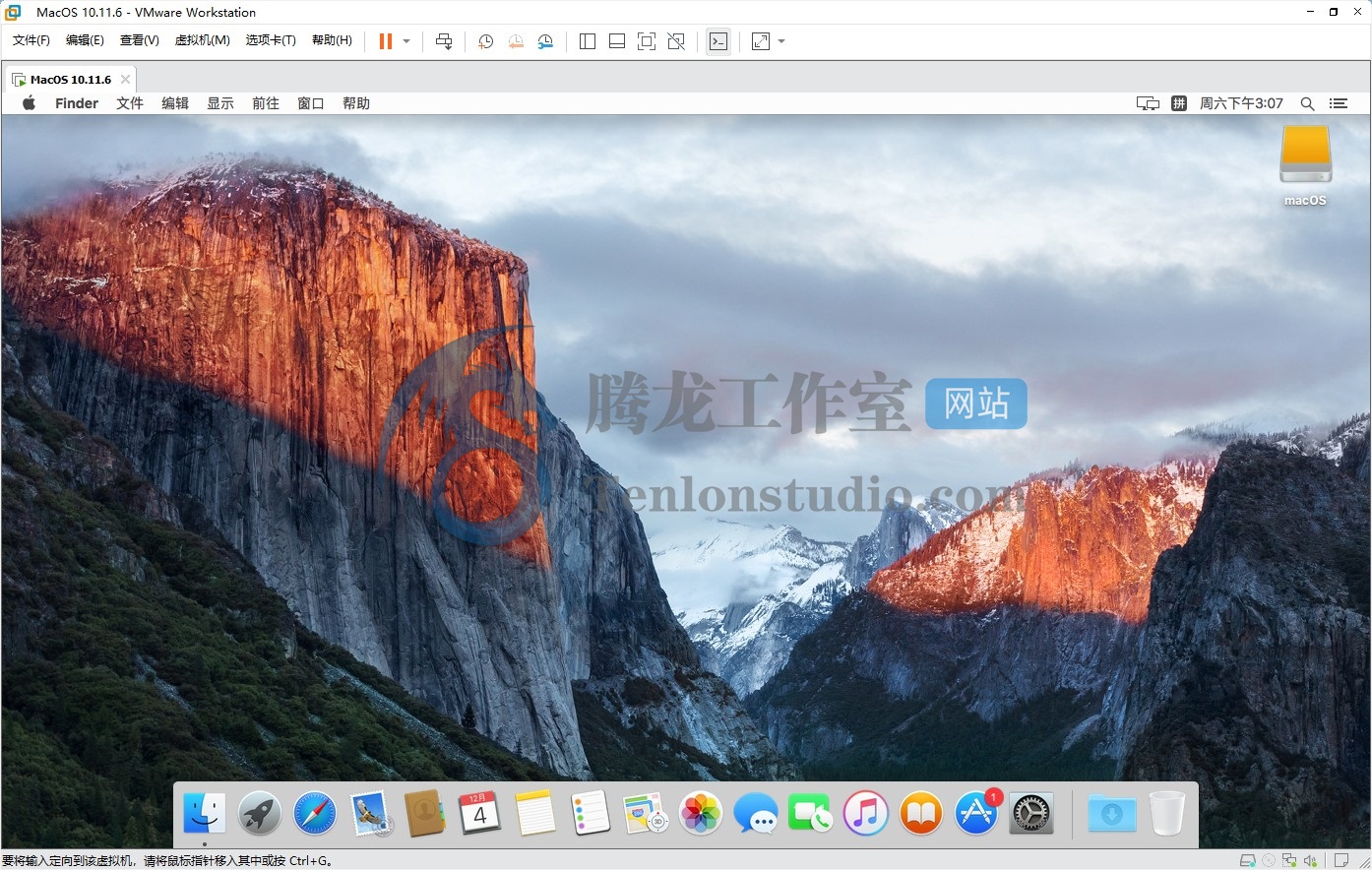Send Ctrl+Alt+Del to the virtual machine
The image size is (1372, 870).
tap(444, 41)
